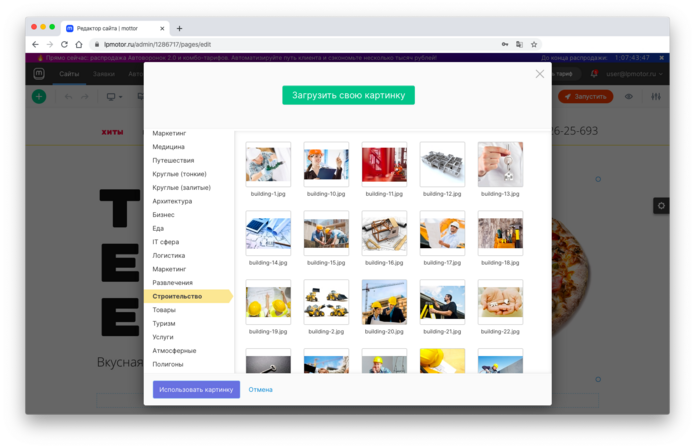
Task: Toggle page preview eye icon
Action: pos(629,96)
